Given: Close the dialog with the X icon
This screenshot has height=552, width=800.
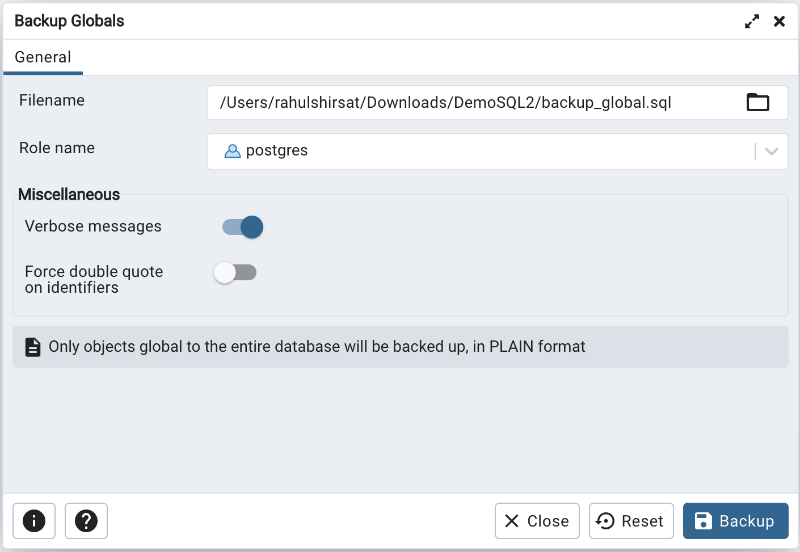Looking at the screenshot, I should tap(779, 21).
